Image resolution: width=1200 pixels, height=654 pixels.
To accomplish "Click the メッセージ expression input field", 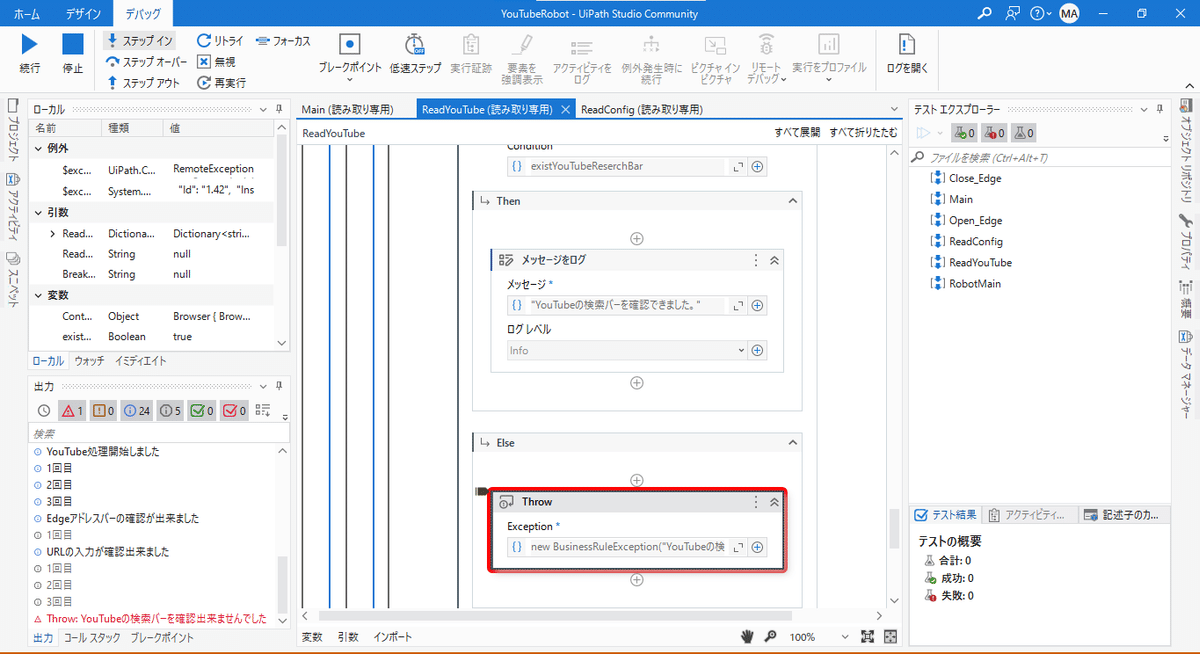I will click(x=627, y=305).
